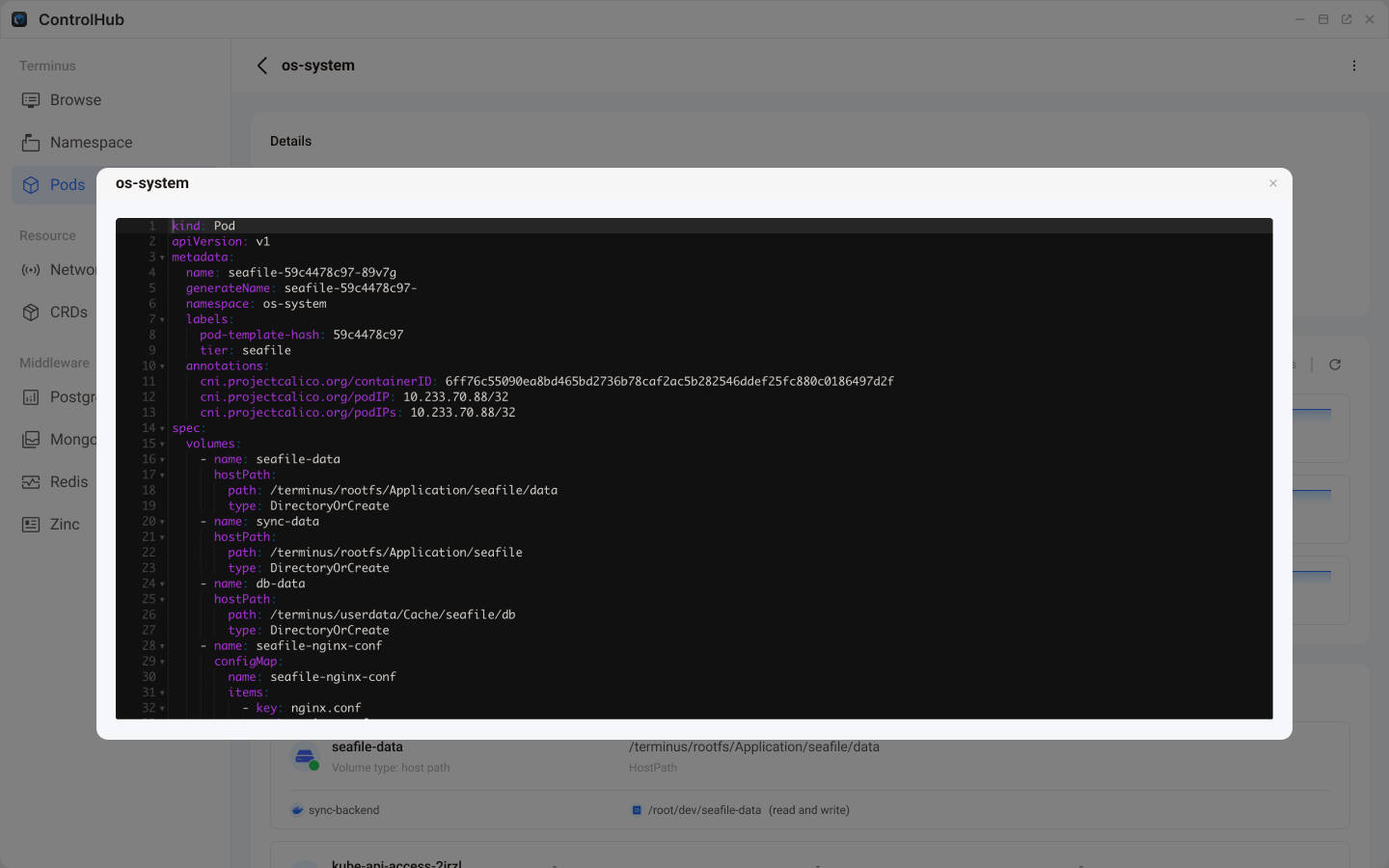Click the Namespace folder icon

pyautogui.click(x=31, y=143)
